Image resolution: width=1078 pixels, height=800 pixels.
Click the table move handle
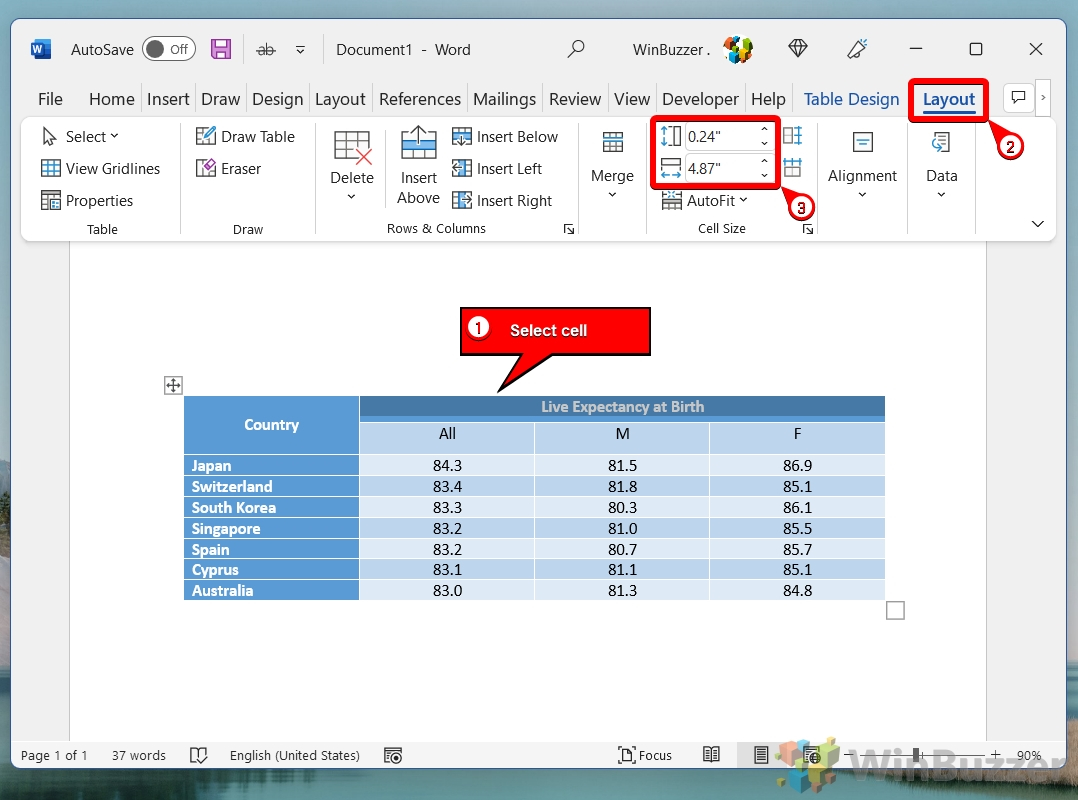coord(173,385)
